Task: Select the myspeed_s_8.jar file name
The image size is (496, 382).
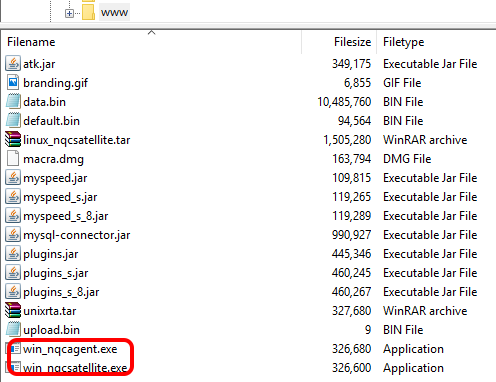Action: click(66, 216)
